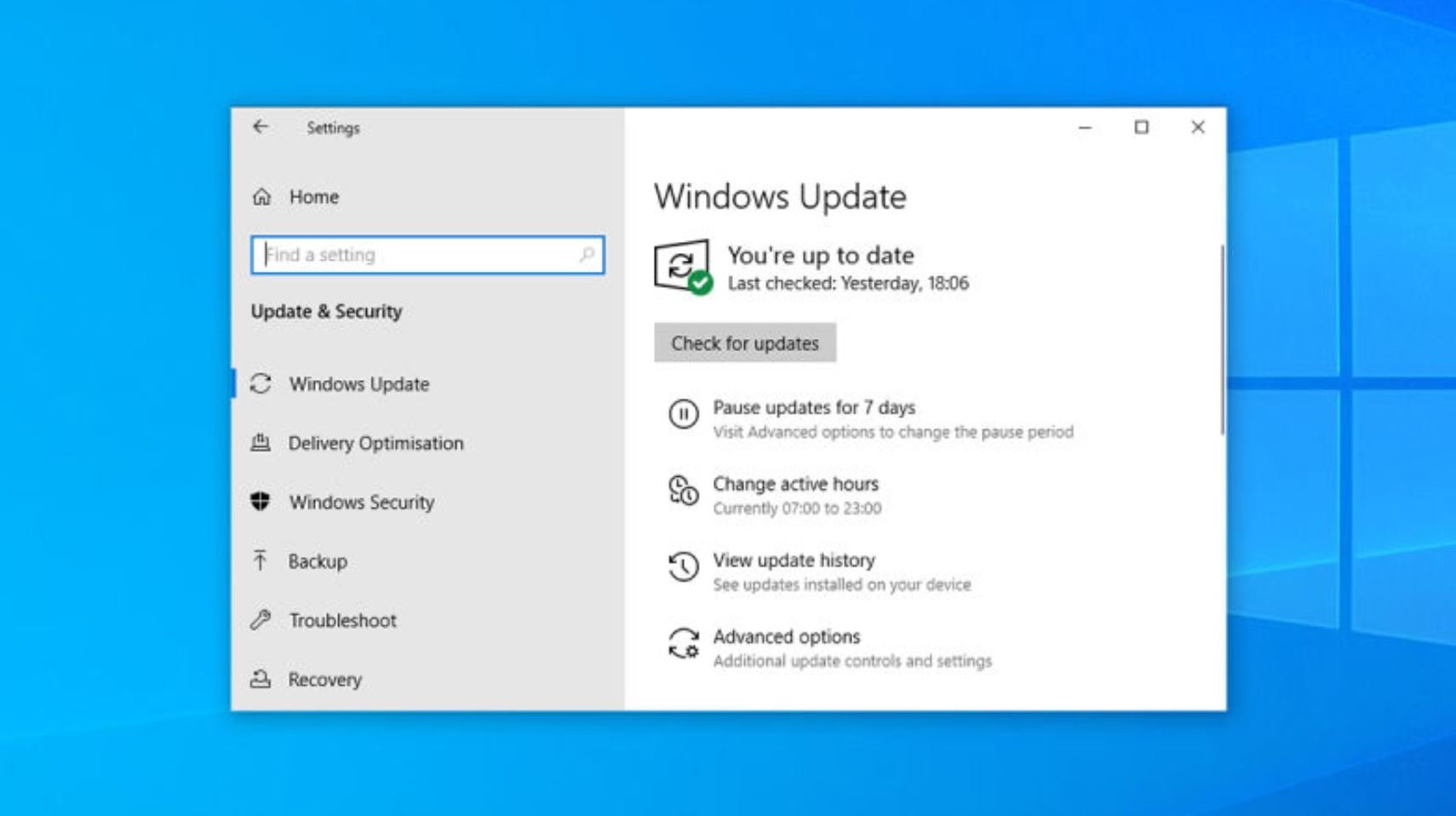
Task: Open Windows Security via its shield icon
Action: [262, 503]
